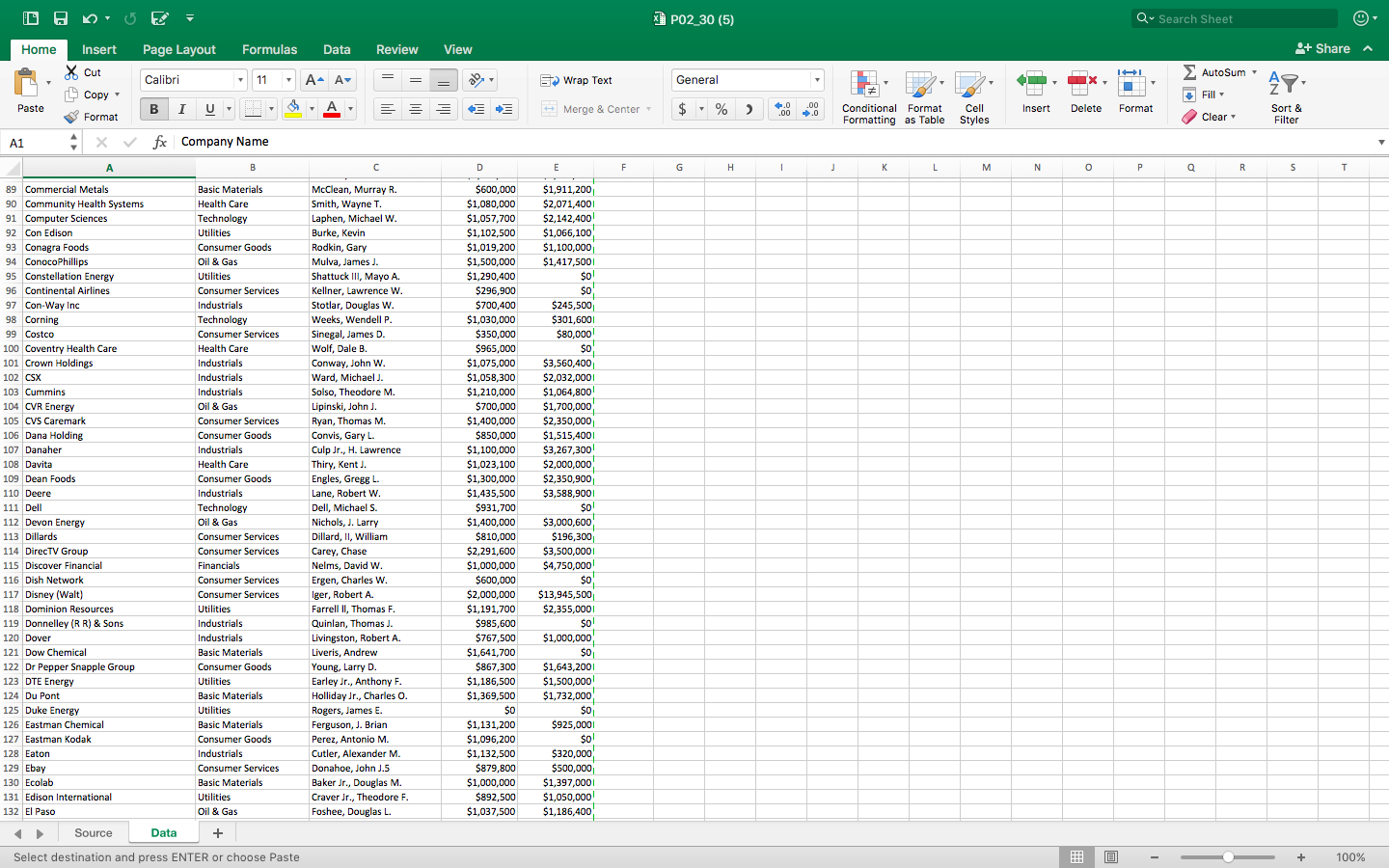Toggle Italic formatting
Viewport: 1389px width, 868px height.
181,109
